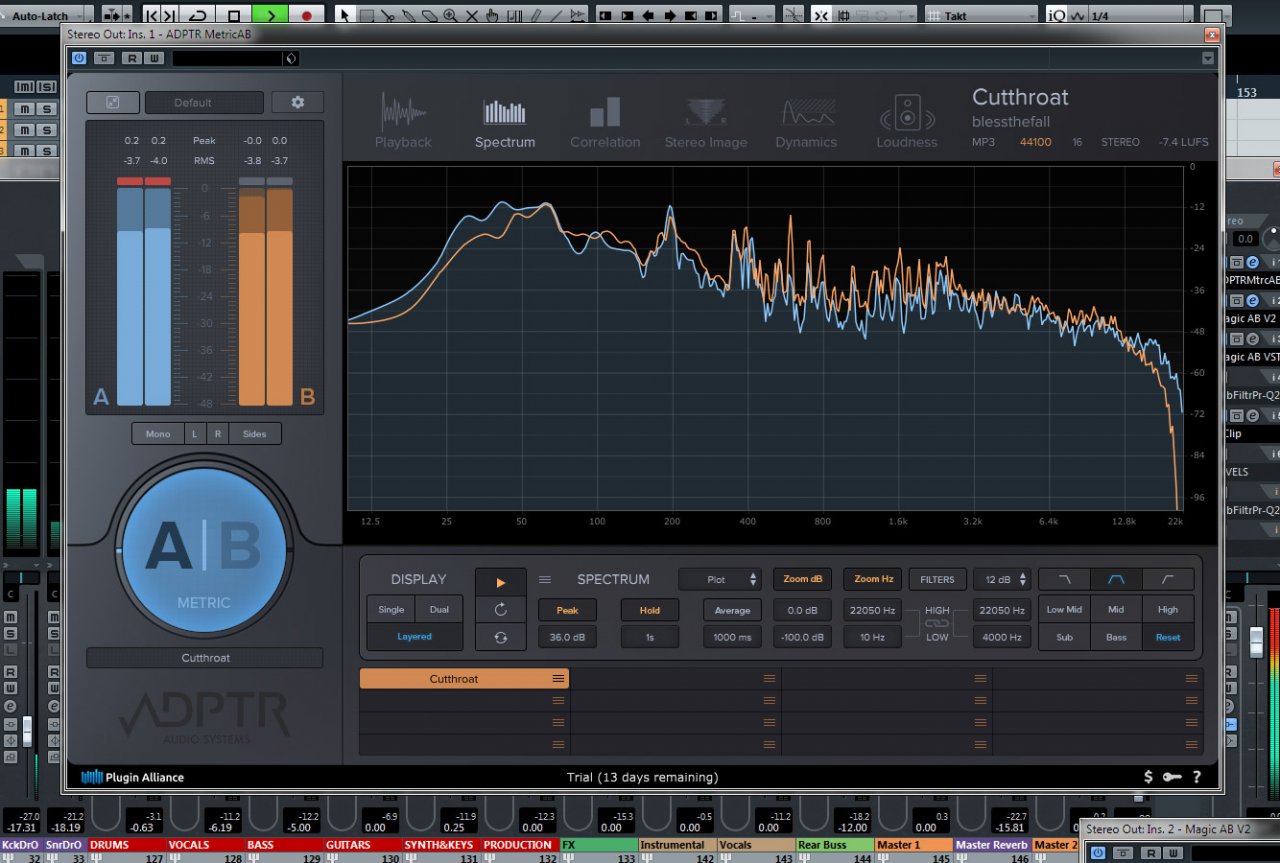Click the sync loop icon below restart

click(x=501, y=637)
